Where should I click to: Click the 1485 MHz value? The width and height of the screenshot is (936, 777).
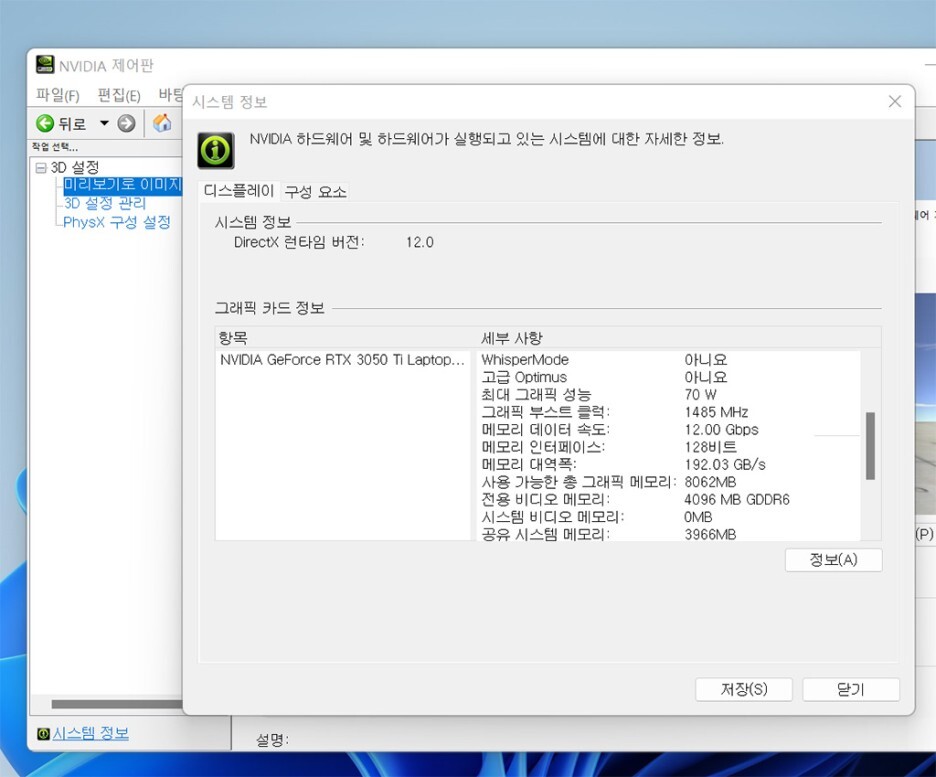(716, 412)
